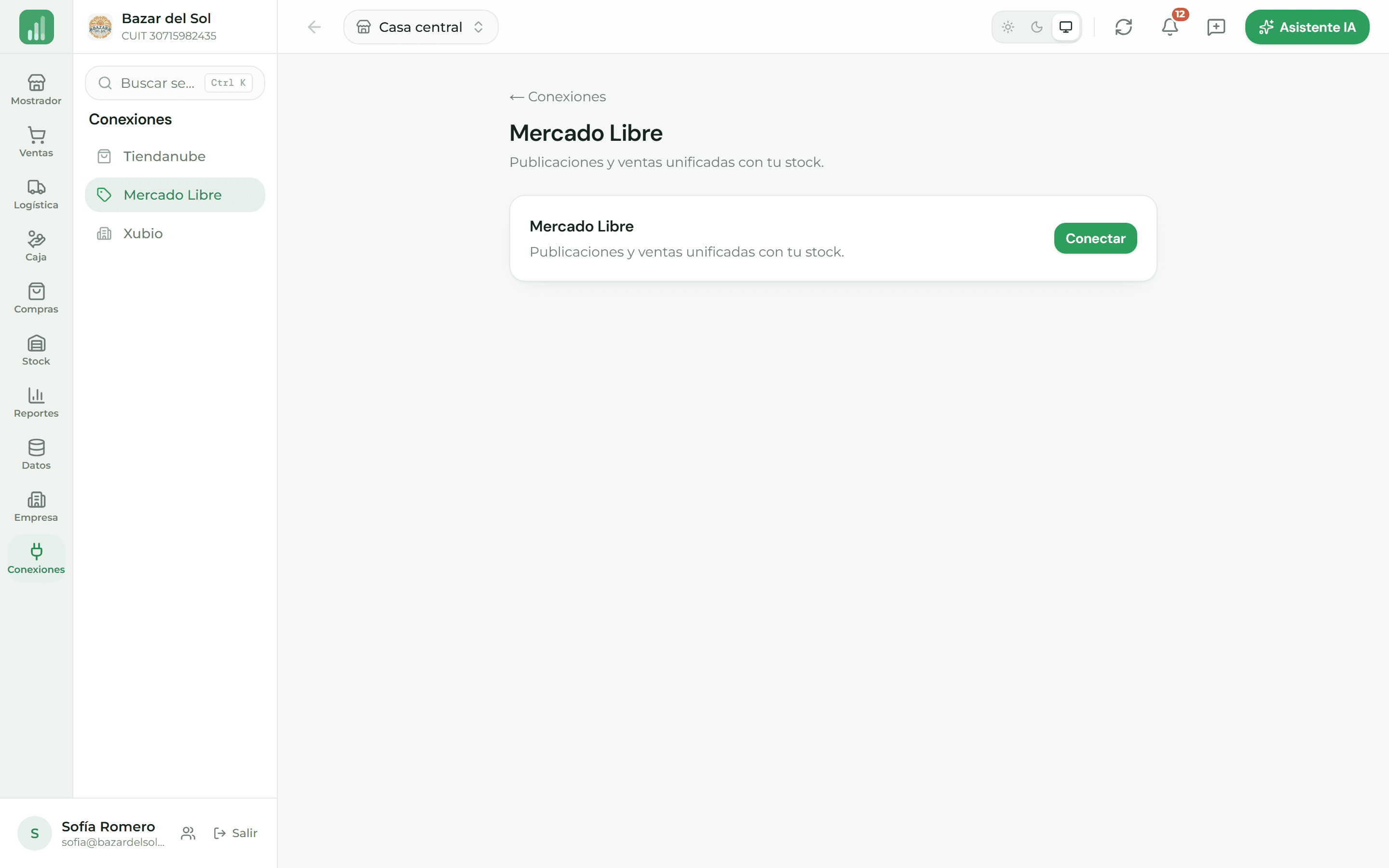The height and width of the screenshot is (868, 1389).
Task: Click the top bar back arrow
Action: (x=314, y=27)
